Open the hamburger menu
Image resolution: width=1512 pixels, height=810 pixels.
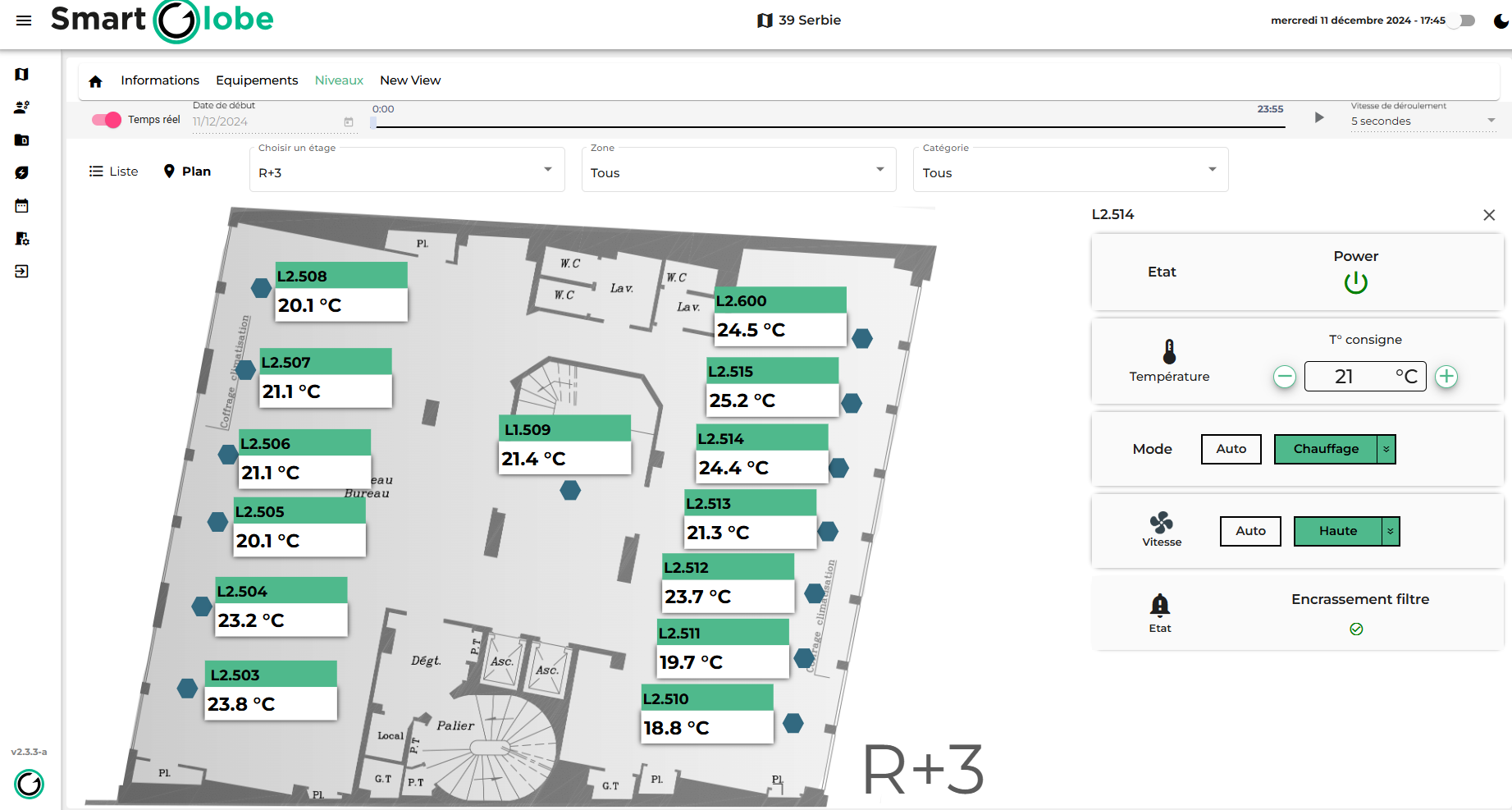(24, 21)
